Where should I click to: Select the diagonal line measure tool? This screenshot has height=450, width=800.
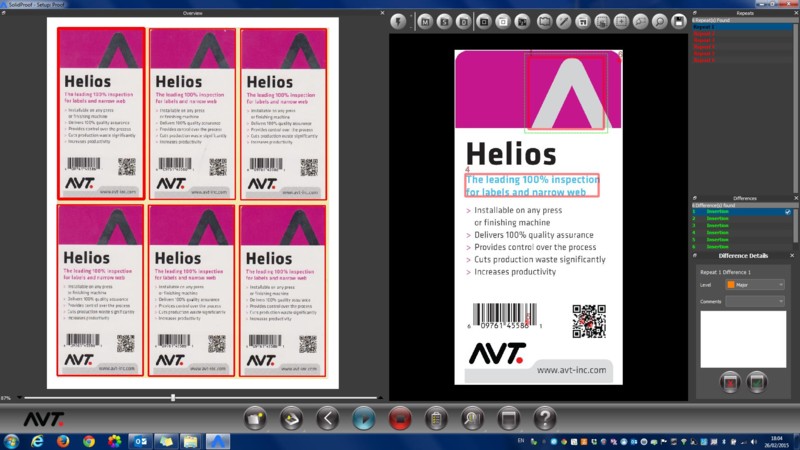tap(564, 21)
